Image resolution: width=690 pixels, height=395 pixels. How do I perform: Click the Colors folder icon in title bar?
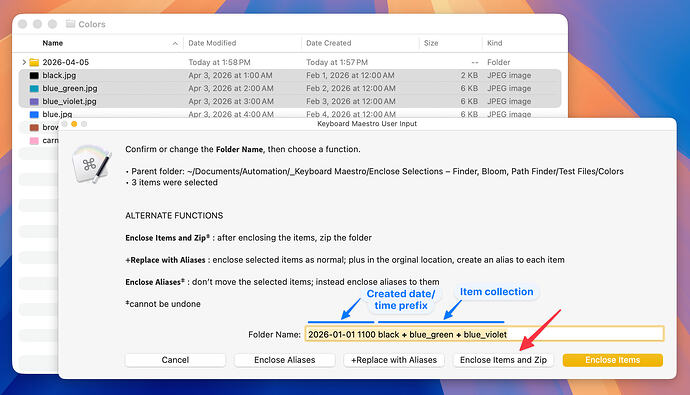coord(70,24)
